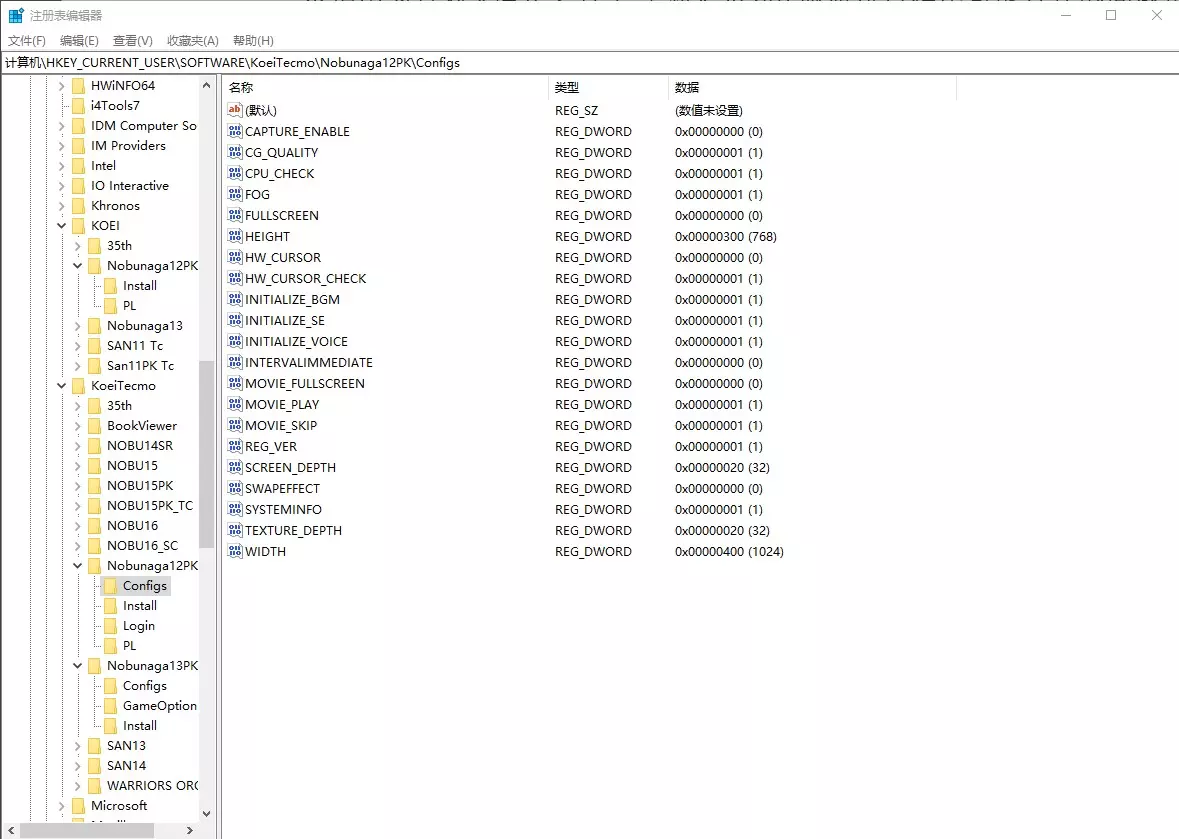The image size is (1179, 839).
Task: Open the 编辑(E) menu
Action: [x=79, y=41]
